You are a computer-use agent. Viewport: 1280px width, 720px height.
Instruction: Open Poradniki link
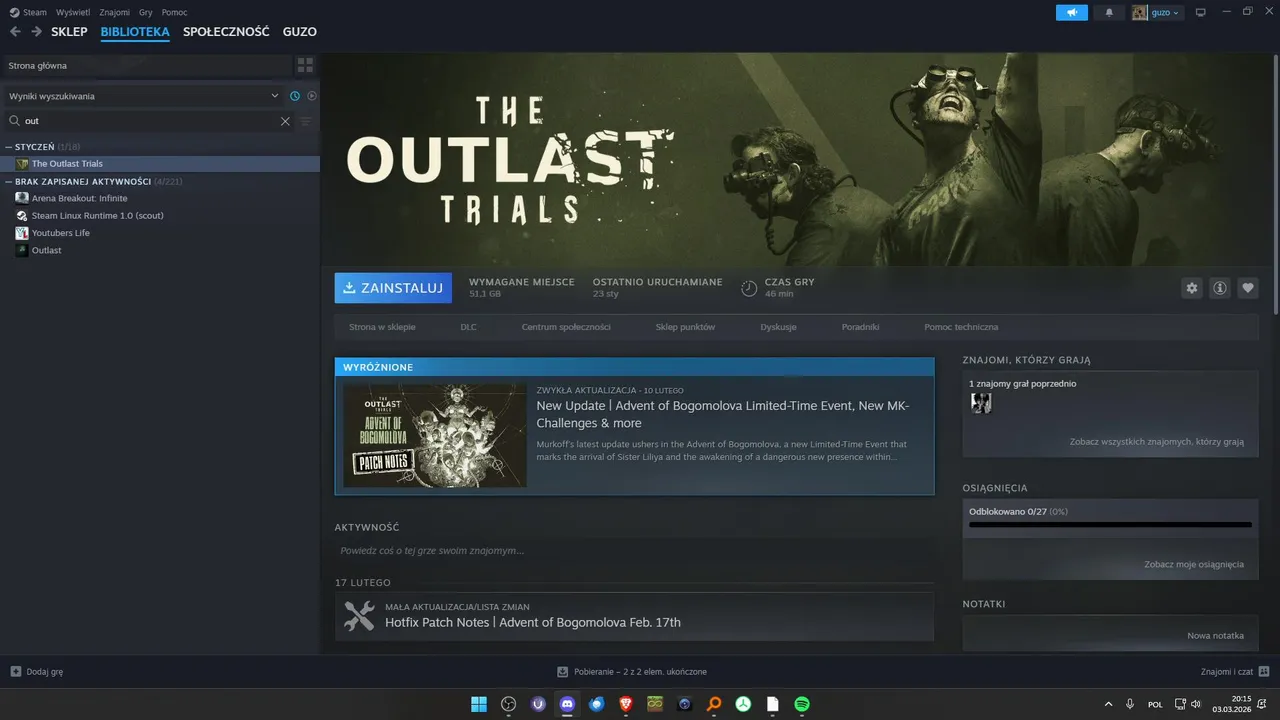point(860,327)
